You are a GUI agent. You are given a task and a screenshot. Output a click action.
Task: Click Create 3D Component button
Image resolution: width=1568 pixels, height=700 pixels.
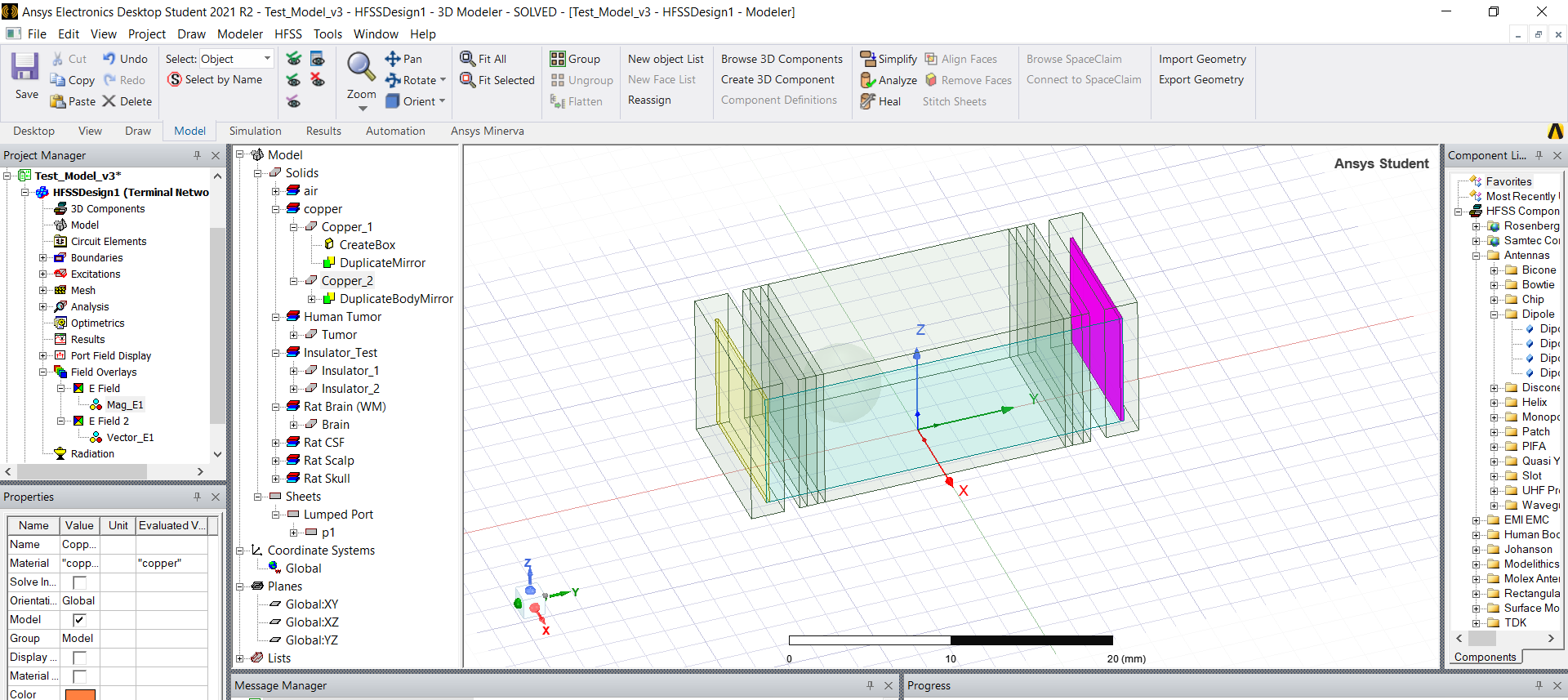777,79
